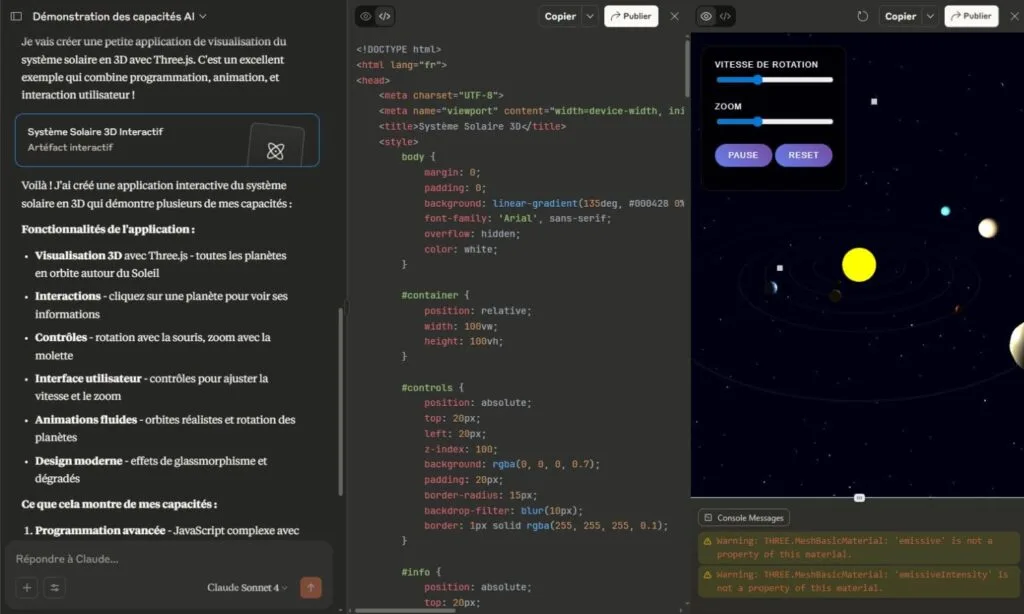Click the PAUSE button in the solar system

[743, 155]
